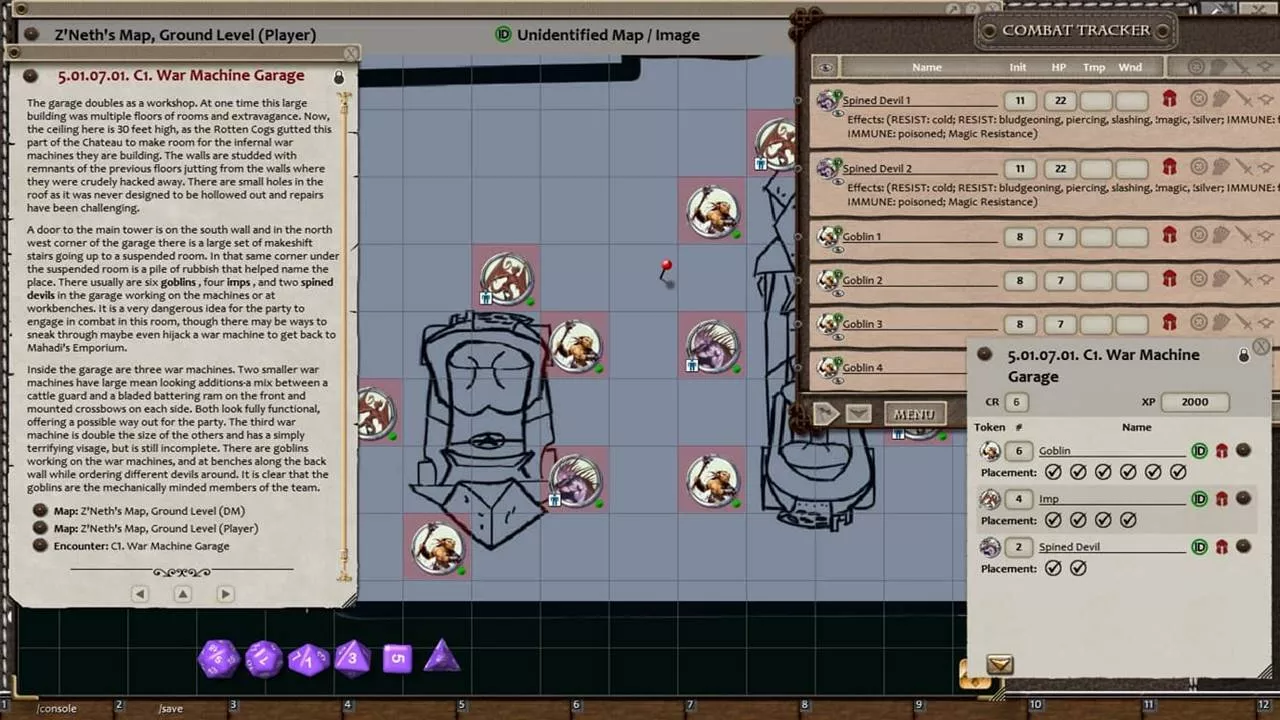Click the Spined Devil 1 initiative field

[1020, 100]
